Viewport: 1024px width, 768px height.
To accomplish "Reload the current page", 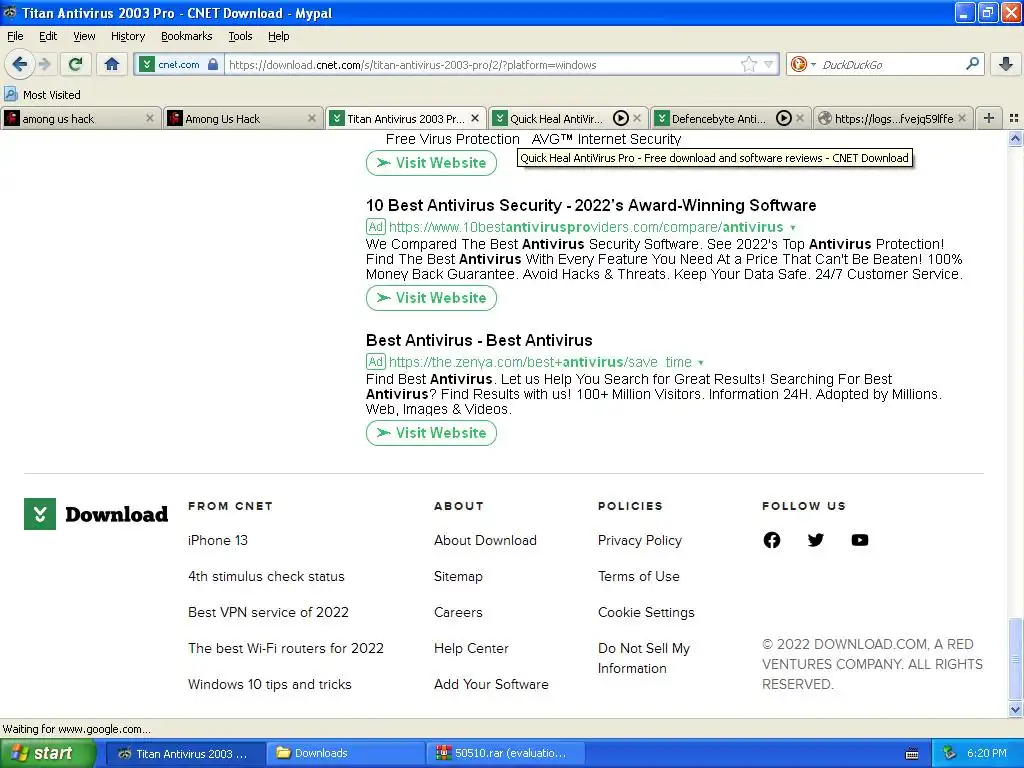I will pyautogui.click(x=75, y=64).
